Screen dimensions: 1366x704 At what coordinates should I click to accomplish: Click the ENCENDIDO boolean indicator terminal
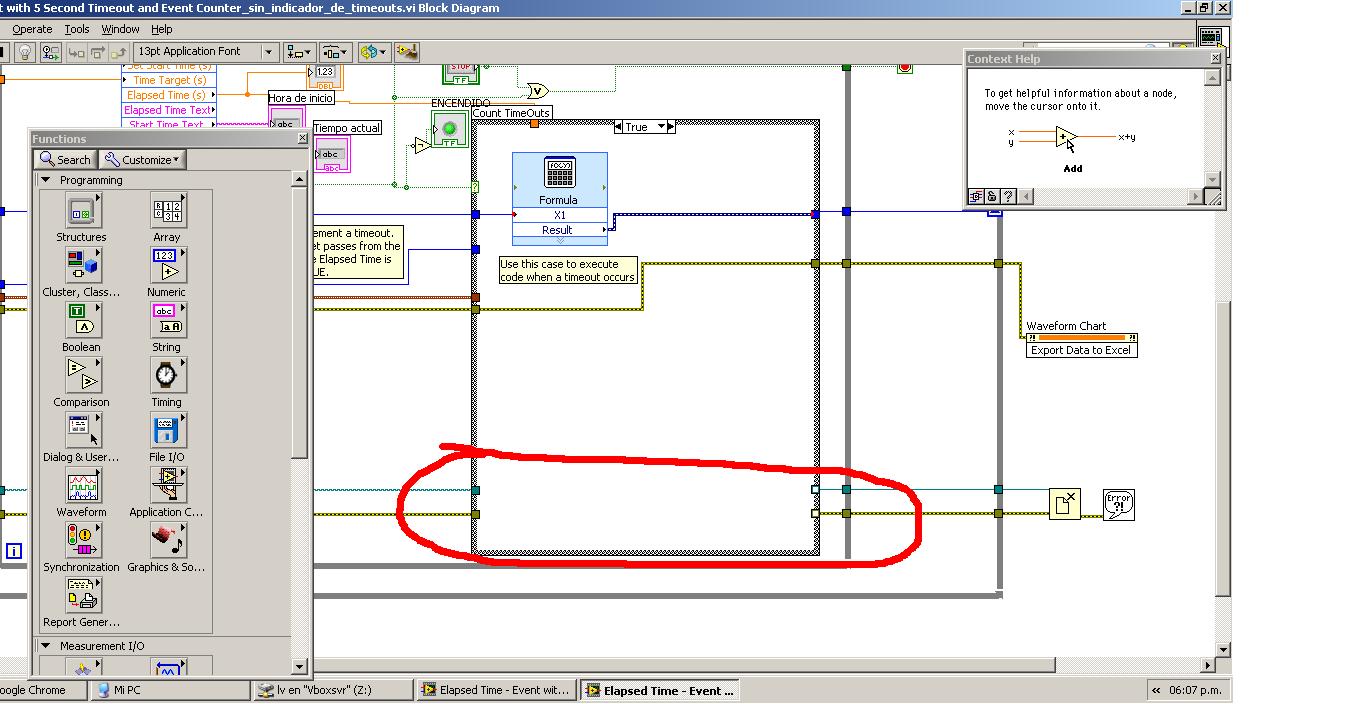[x=449, y=129]
